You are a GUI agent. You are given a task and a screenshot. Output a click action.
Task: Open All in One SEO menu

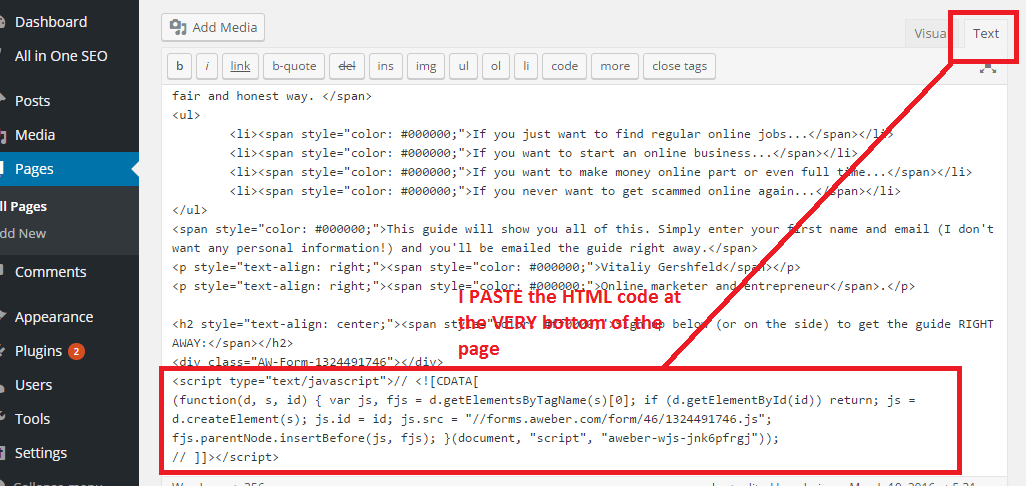61,56
